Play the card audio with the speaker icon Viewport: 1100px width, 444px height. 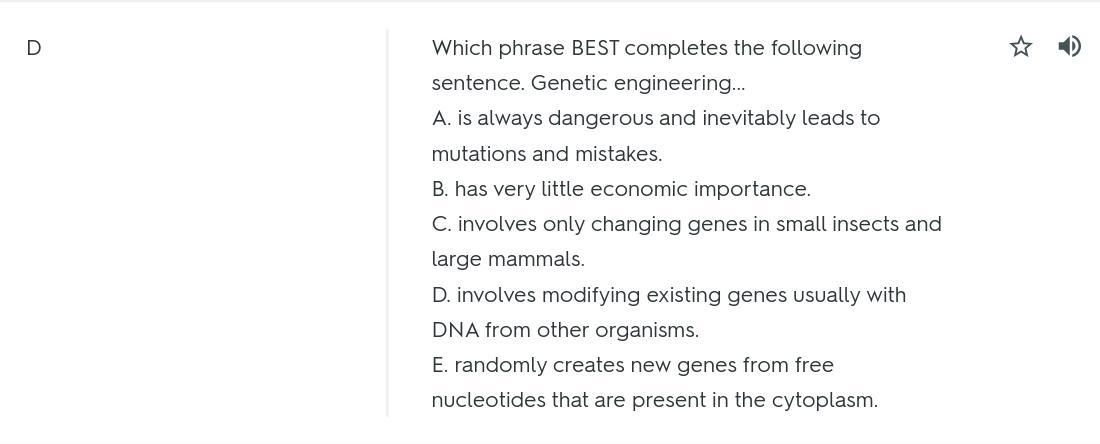(1069, 46)
